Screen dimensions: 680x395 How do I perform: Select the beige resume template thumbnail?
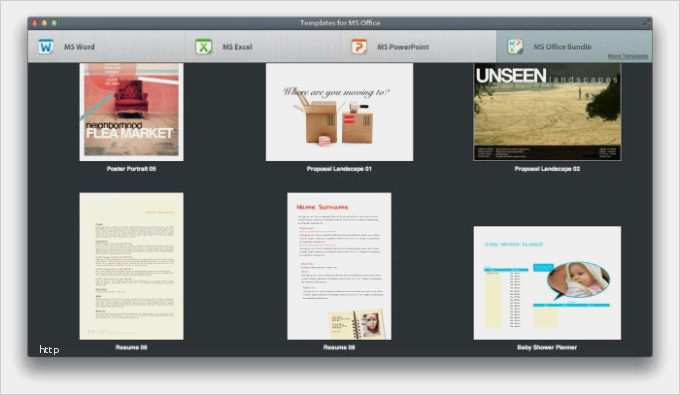131,266
